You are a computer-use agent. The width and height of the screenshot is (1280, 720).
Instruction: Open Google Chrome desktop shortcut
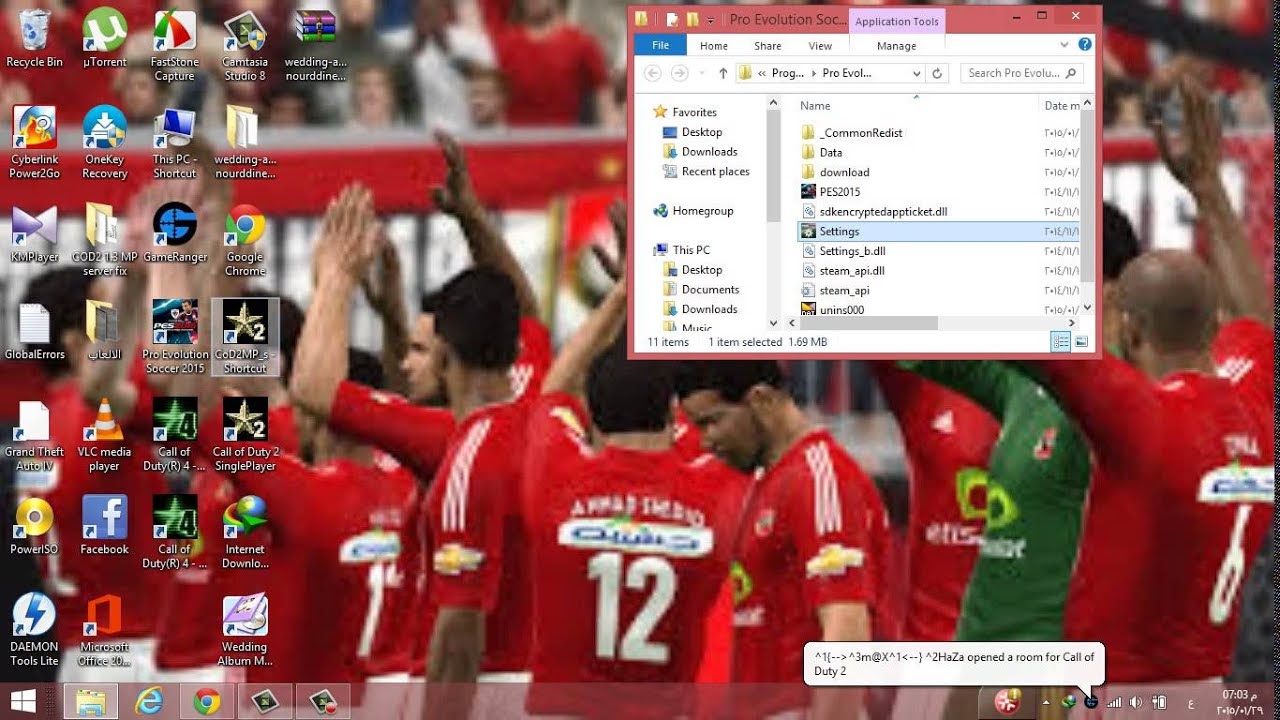tap(245, 240)
